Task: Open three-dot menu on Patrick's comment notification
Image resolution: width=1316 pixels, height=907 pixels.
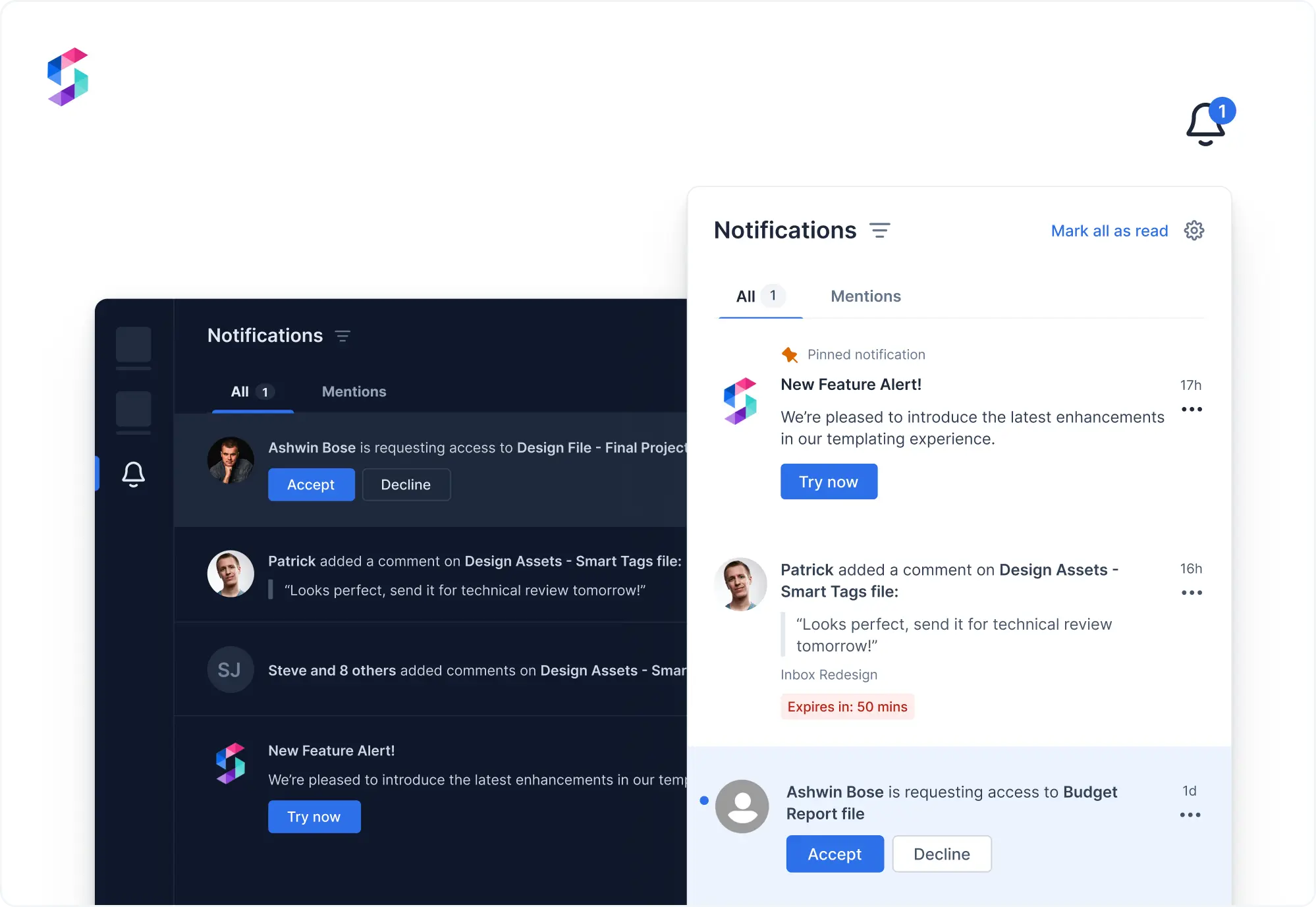Action: [1191, 593]
